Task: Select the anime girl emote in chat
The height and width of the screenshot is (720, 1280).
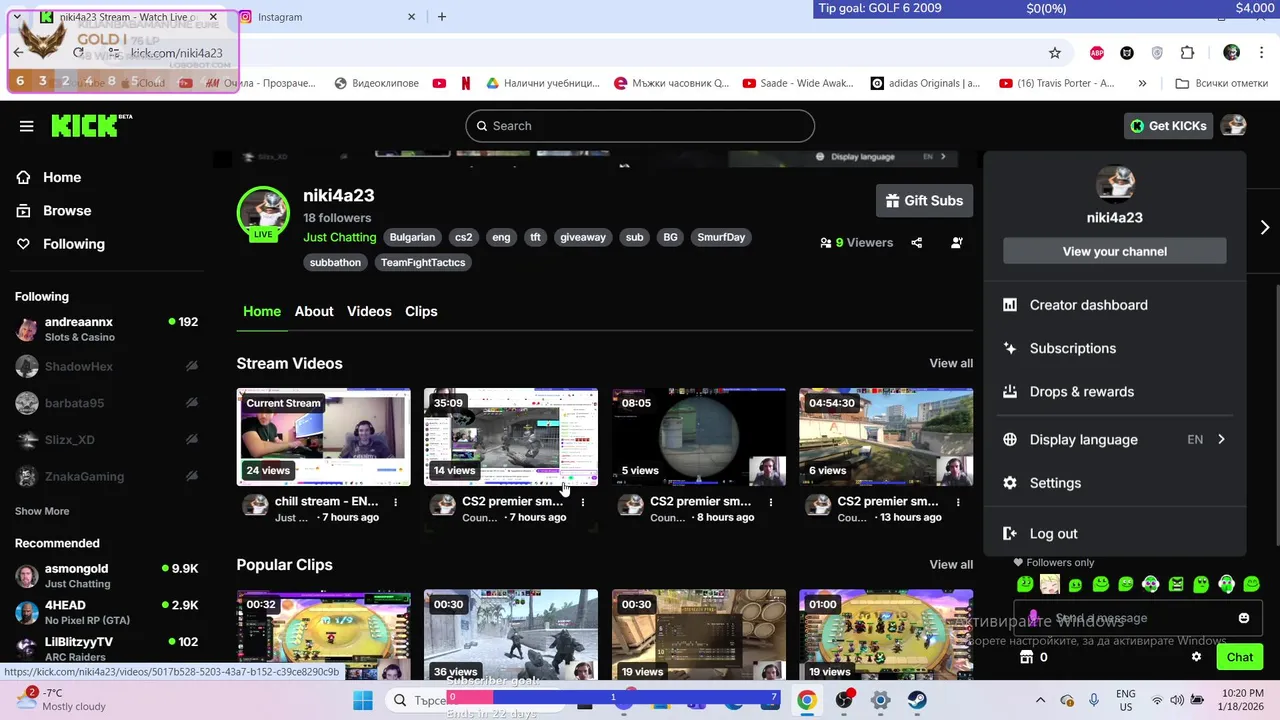Action: tap(1050, 584)
